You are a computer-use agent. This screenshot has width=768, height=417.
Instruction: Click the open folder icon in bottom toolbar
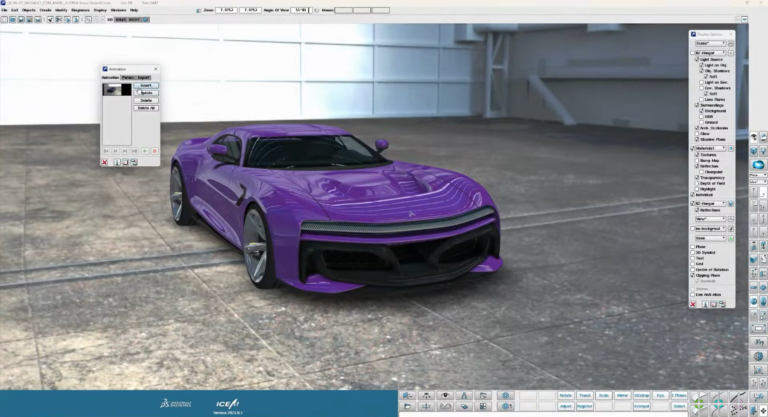pyautogui.click(x=407, y=406)
